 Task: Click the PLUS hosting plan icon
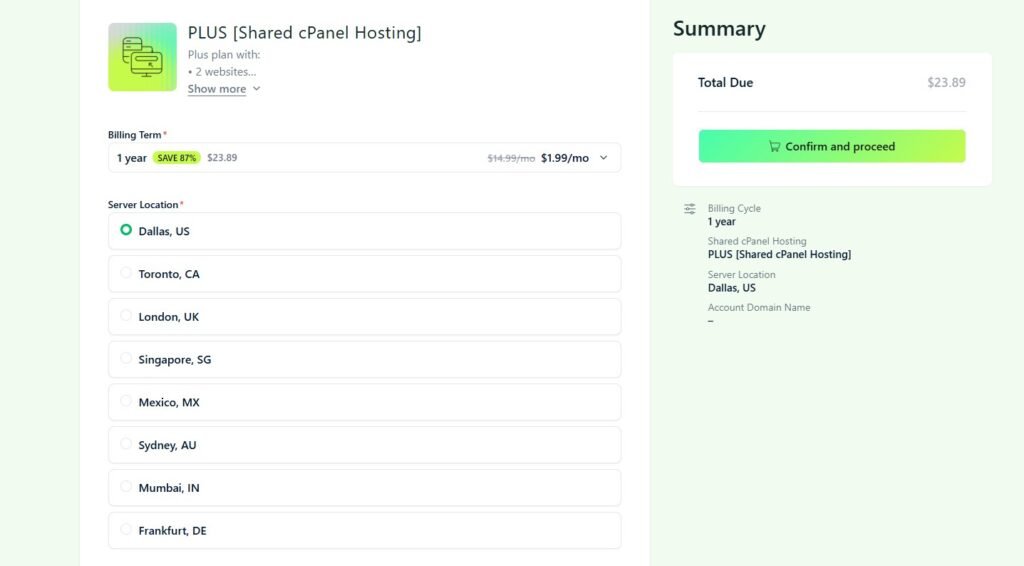(x=142, y=57)
